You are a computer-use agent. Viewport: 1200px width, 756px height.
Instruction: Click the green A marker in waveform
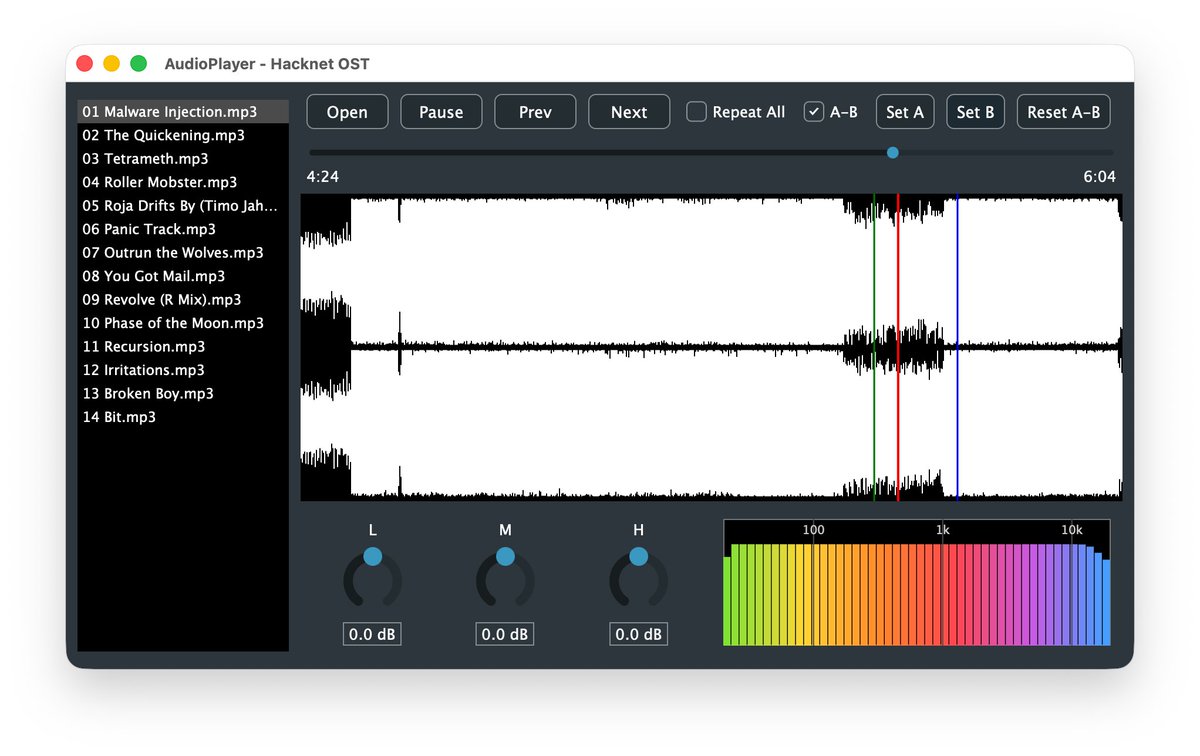(874, 347)
